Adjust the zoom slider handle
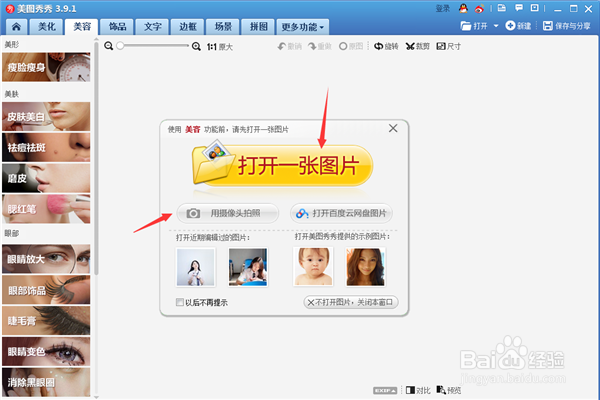The image size is (600, 400). click(120, 46)
